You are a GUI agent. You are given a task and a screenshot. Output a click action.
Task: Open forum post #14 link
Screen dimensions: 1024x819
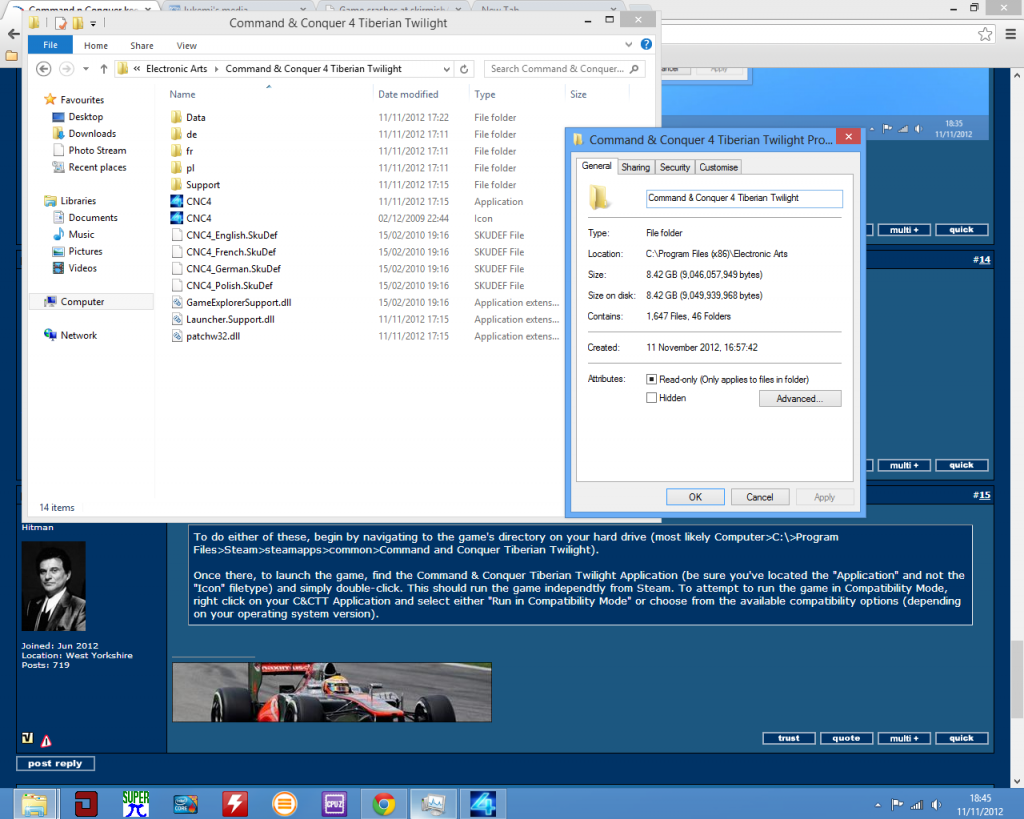tap(982, 260)
